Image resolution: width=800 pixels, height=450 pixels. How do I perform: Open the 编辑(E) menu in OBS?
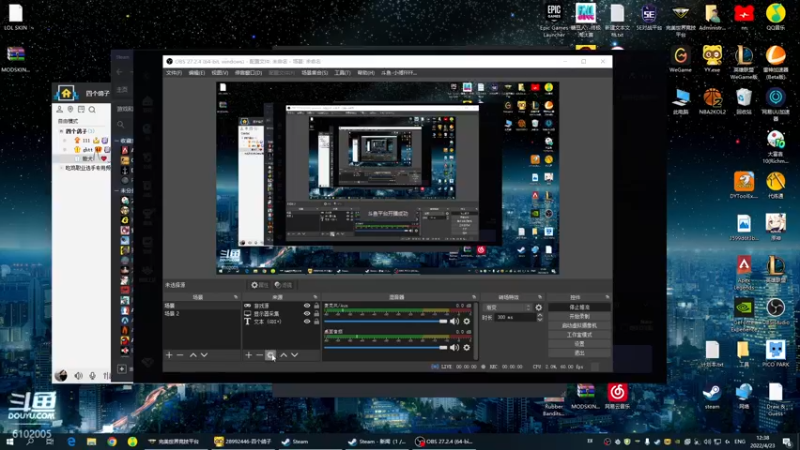pyautogui.click(x=196, y=73)
